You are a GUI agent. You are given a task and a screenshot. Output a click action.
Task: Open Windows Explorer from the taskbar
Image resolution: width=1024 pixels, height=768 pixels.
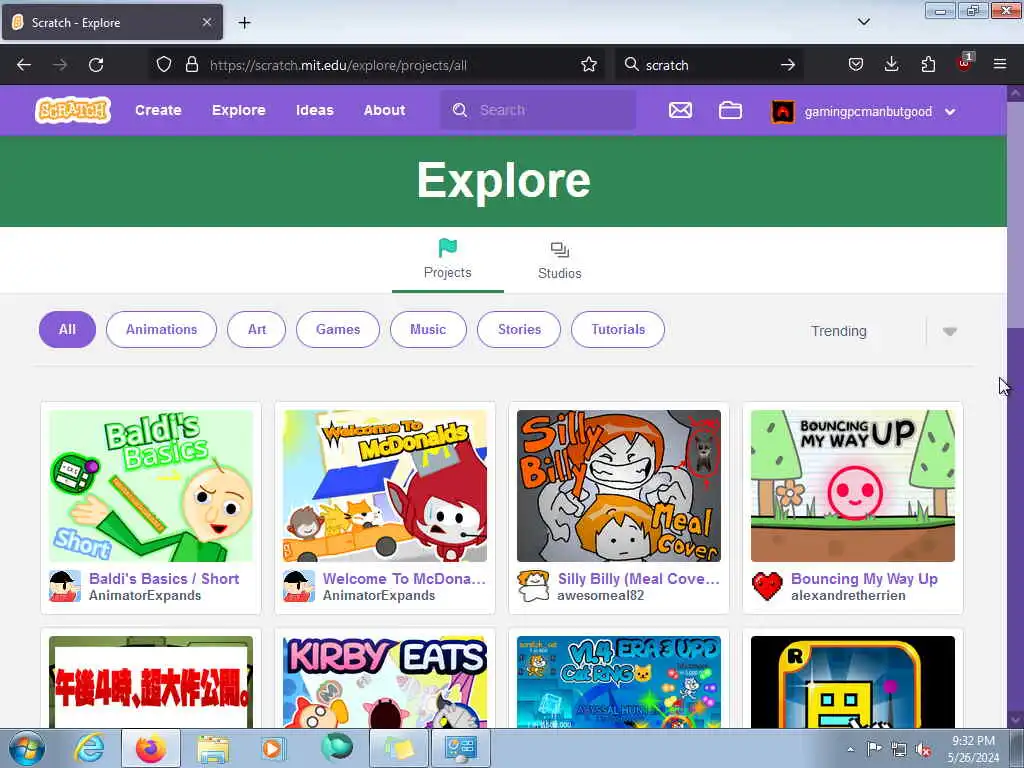[213, 749]
